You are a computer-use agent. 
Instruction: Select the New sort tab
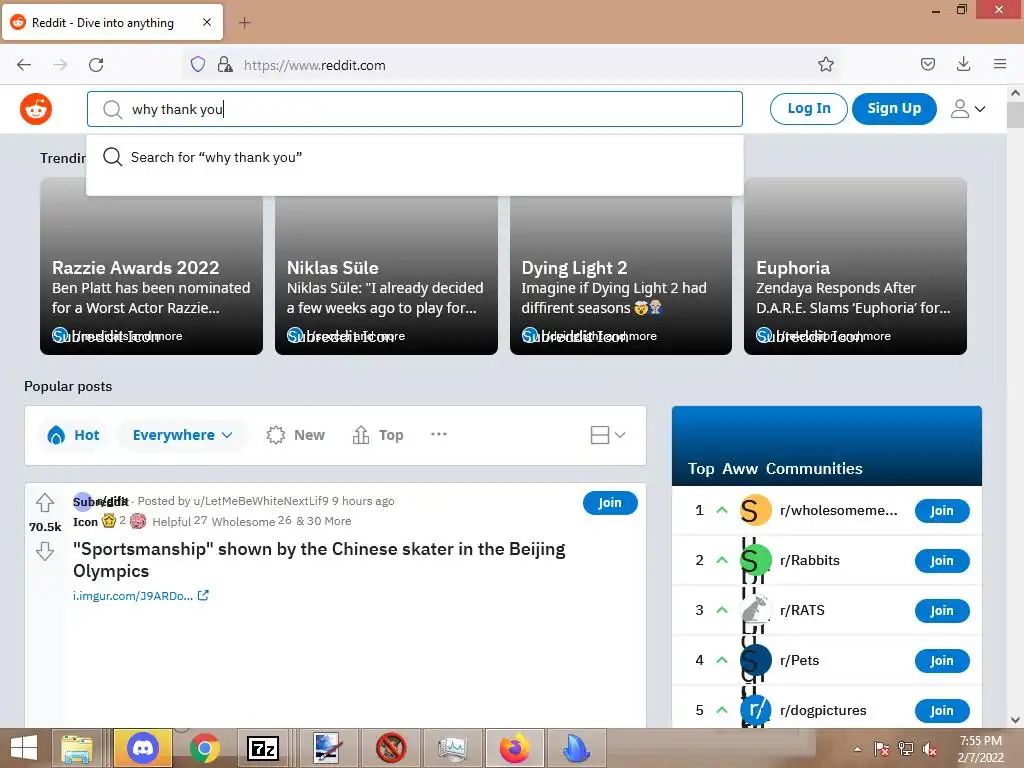coord(295,435)
